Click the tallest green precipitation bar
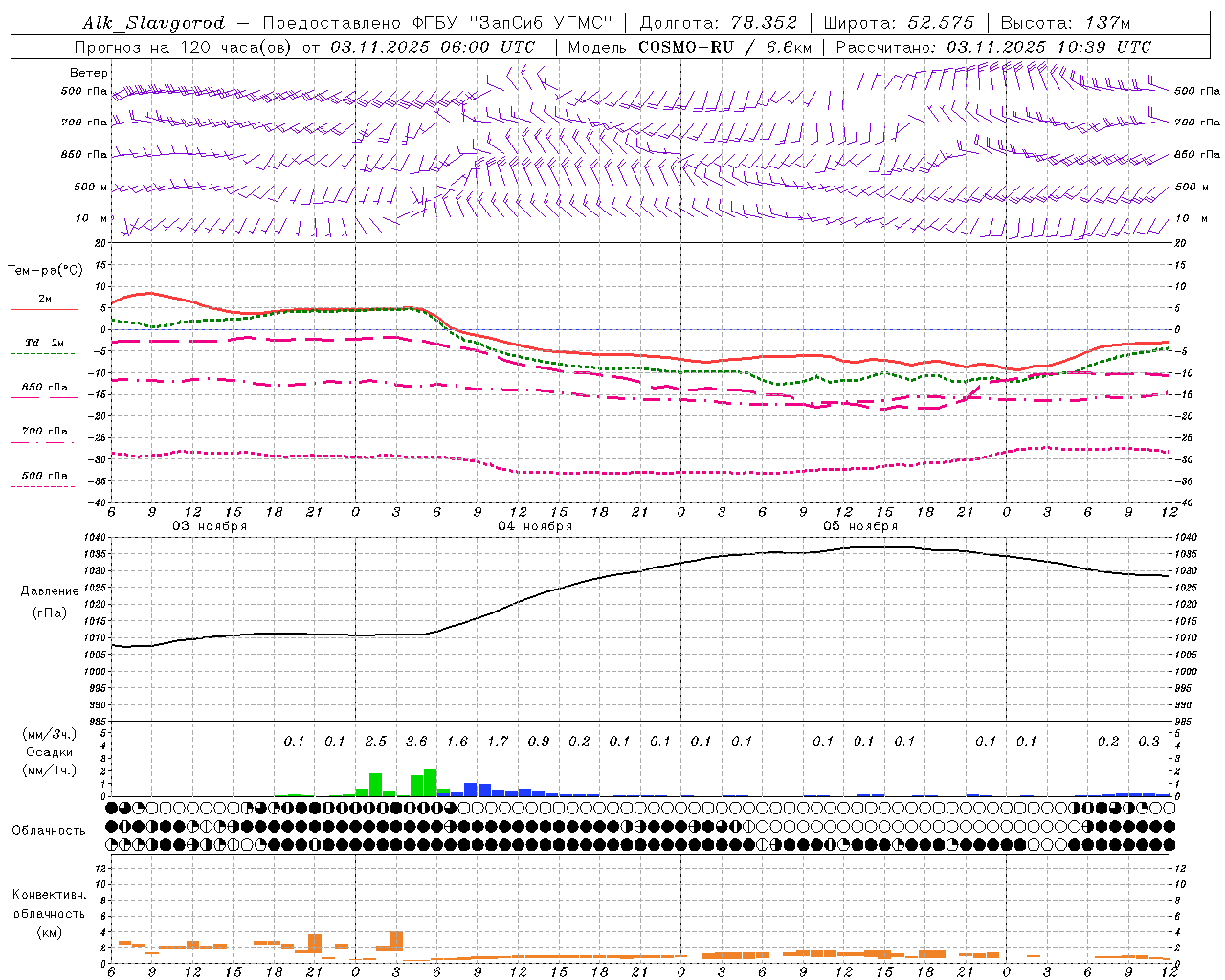The height and width of the screenshot is (980, 1225). 430,783
